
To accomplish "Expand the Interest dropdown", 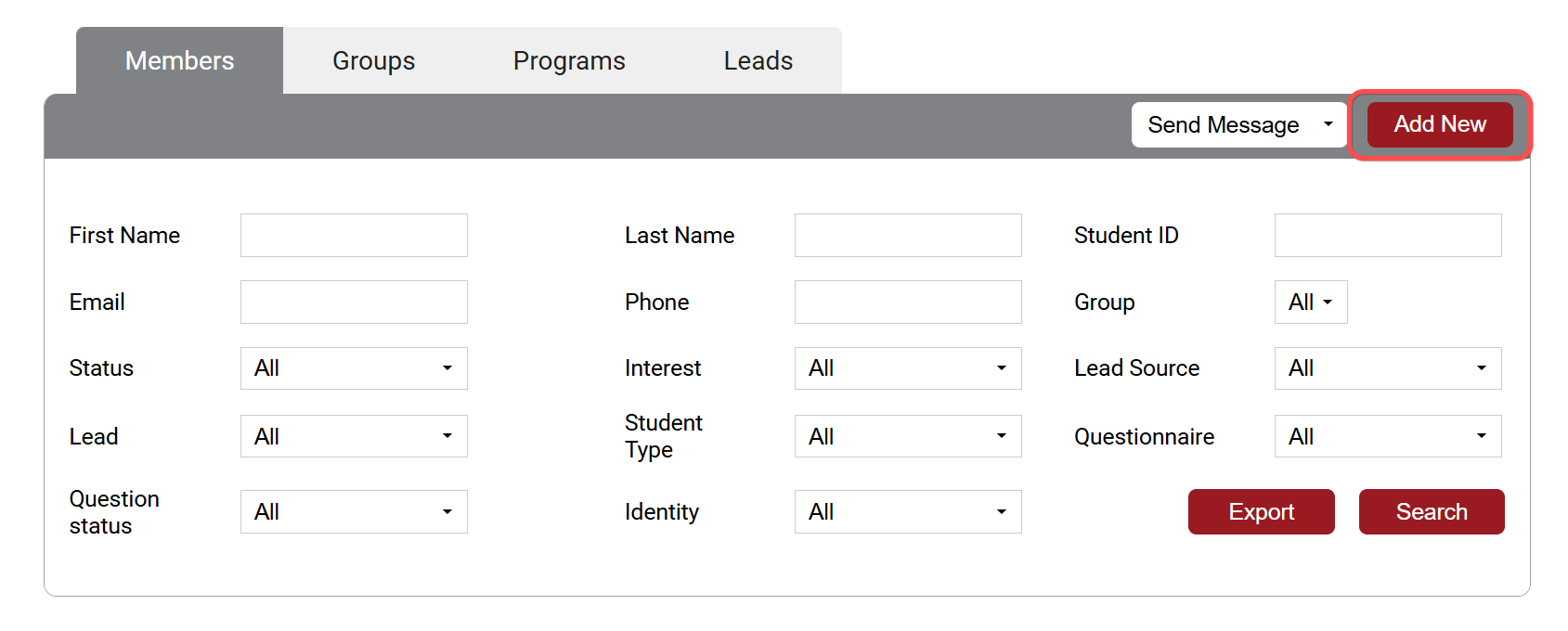I will pyautogui.click(x=908, y=368).
